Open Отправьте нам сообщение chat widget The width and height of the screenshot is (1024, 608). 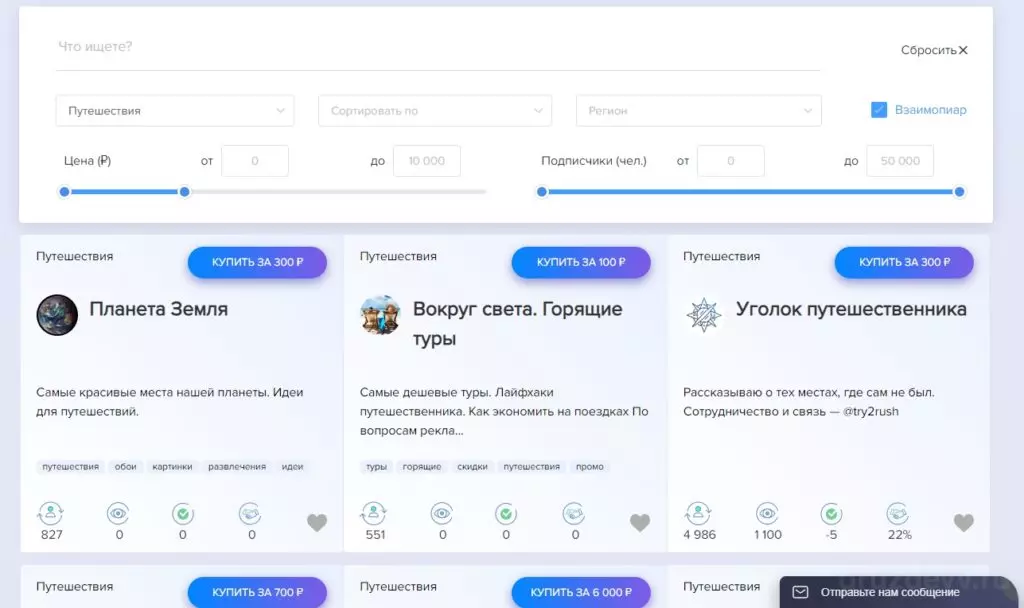pyautogui.click(x=900, y=592)
